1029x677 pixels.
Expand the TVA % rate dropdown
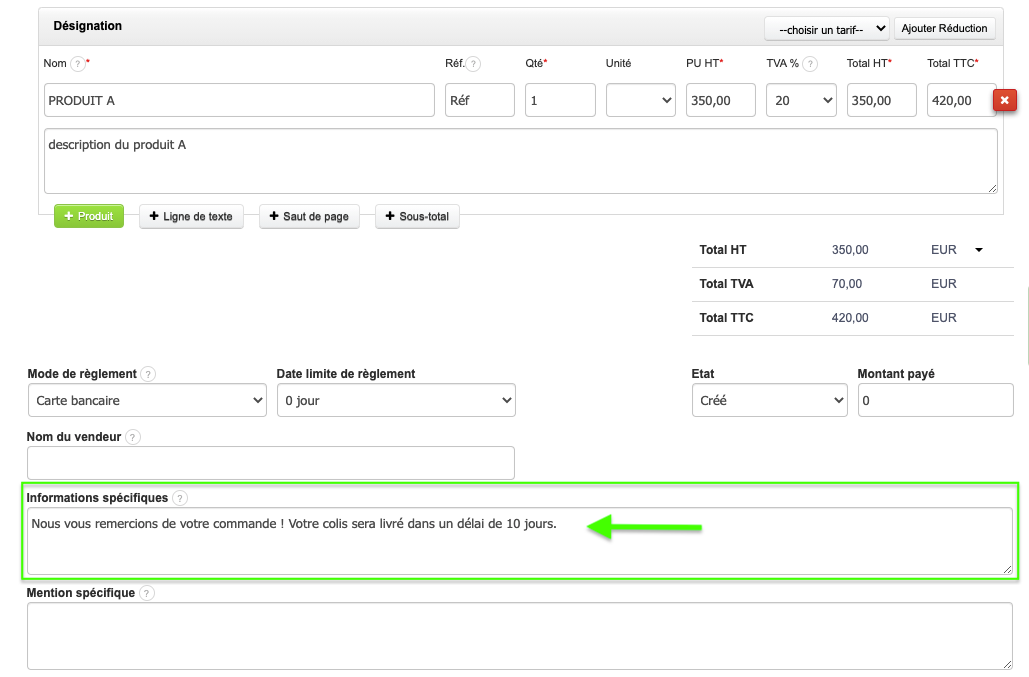coord(801,100)
